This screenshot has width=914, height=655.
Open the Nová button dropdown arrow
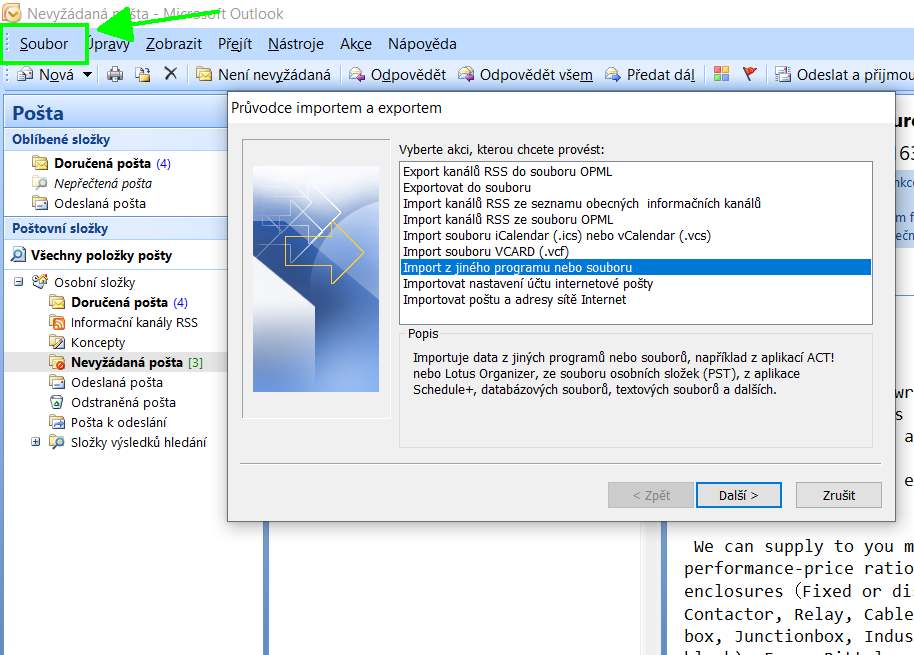(87, 74)
